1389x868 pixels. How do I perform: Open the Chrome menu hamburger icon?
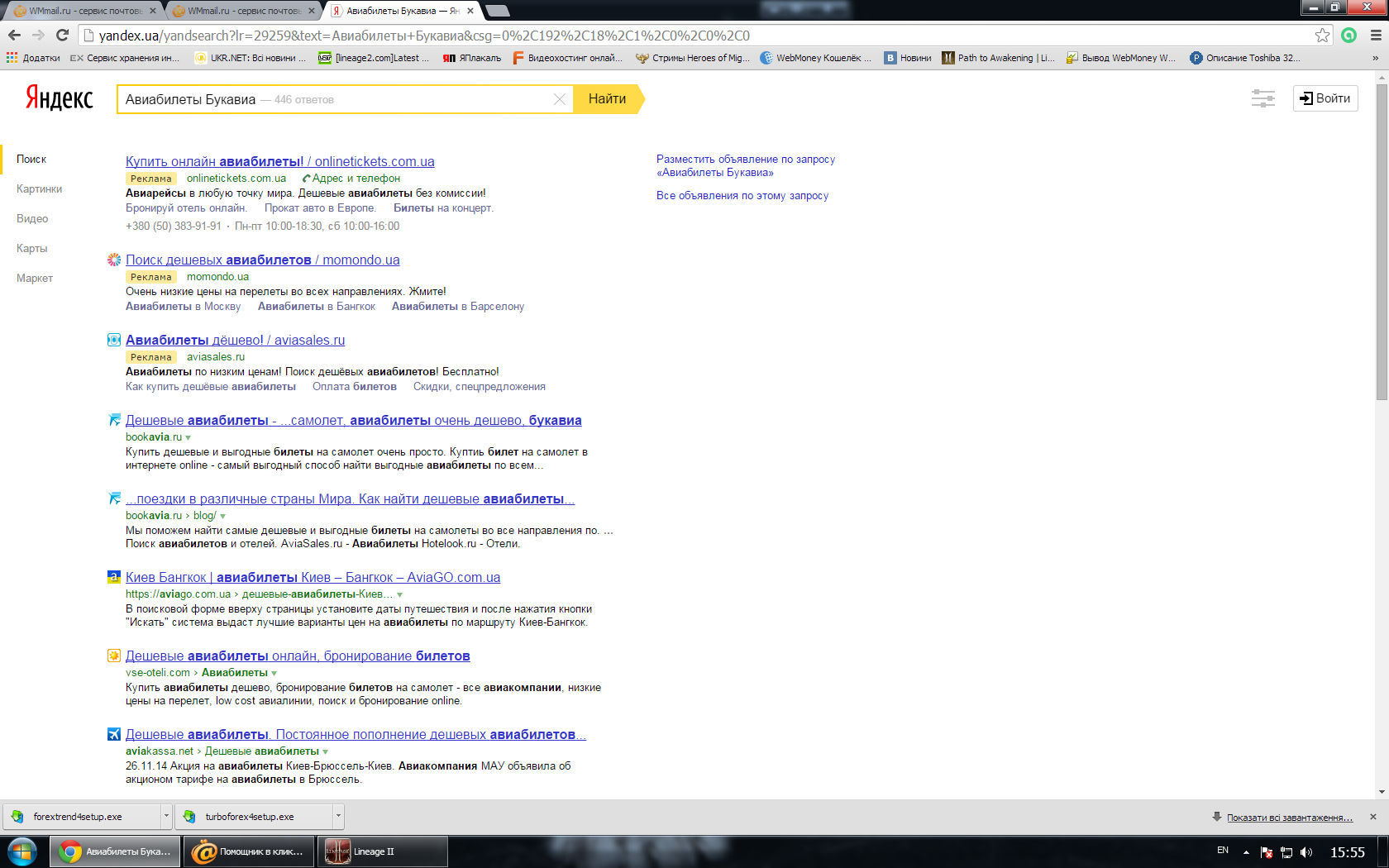[1376, 36]
